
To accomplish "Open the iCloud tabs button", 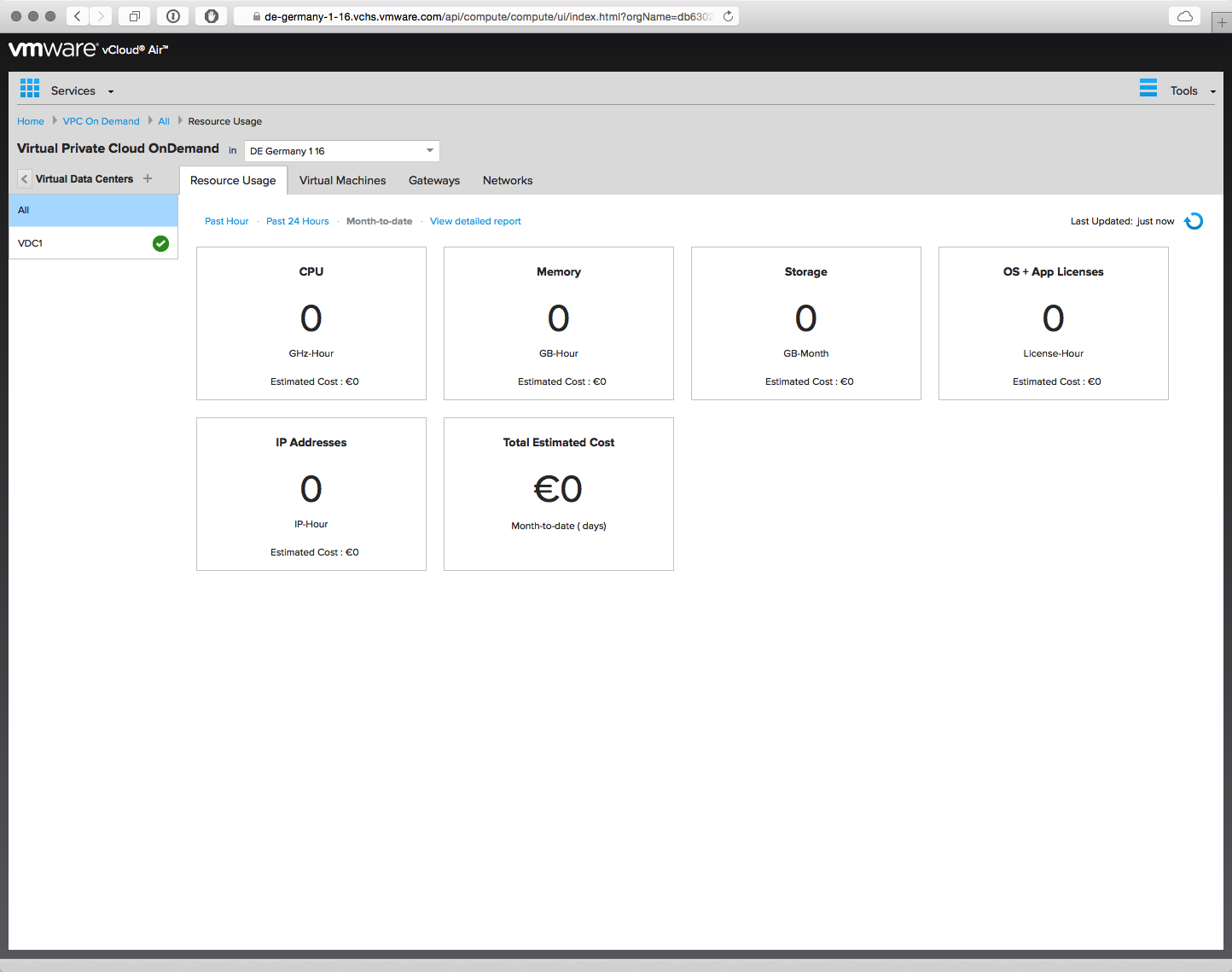I will click(1184, 16).
